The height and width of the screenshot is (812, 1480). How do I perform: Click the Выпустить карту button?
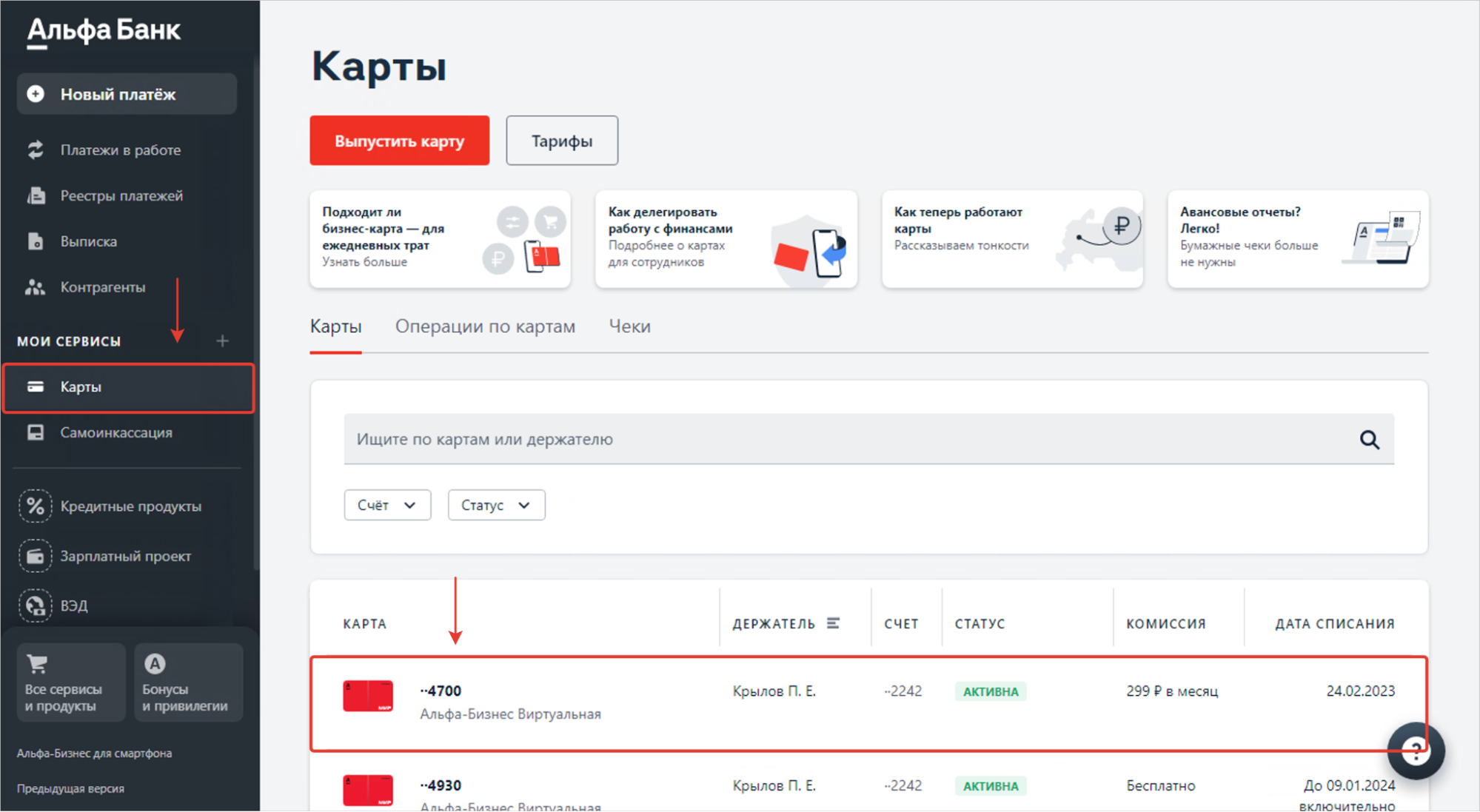click(400, 141)
